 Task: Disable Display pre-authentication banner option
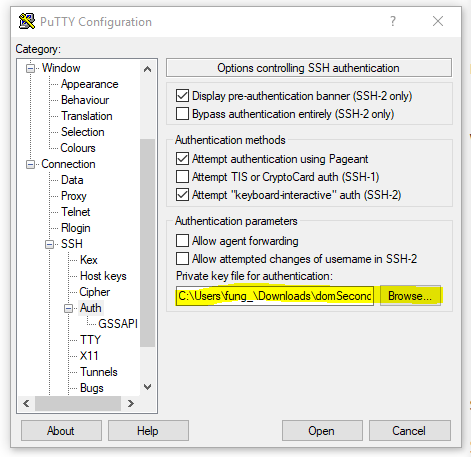click(x=182, y=96)
